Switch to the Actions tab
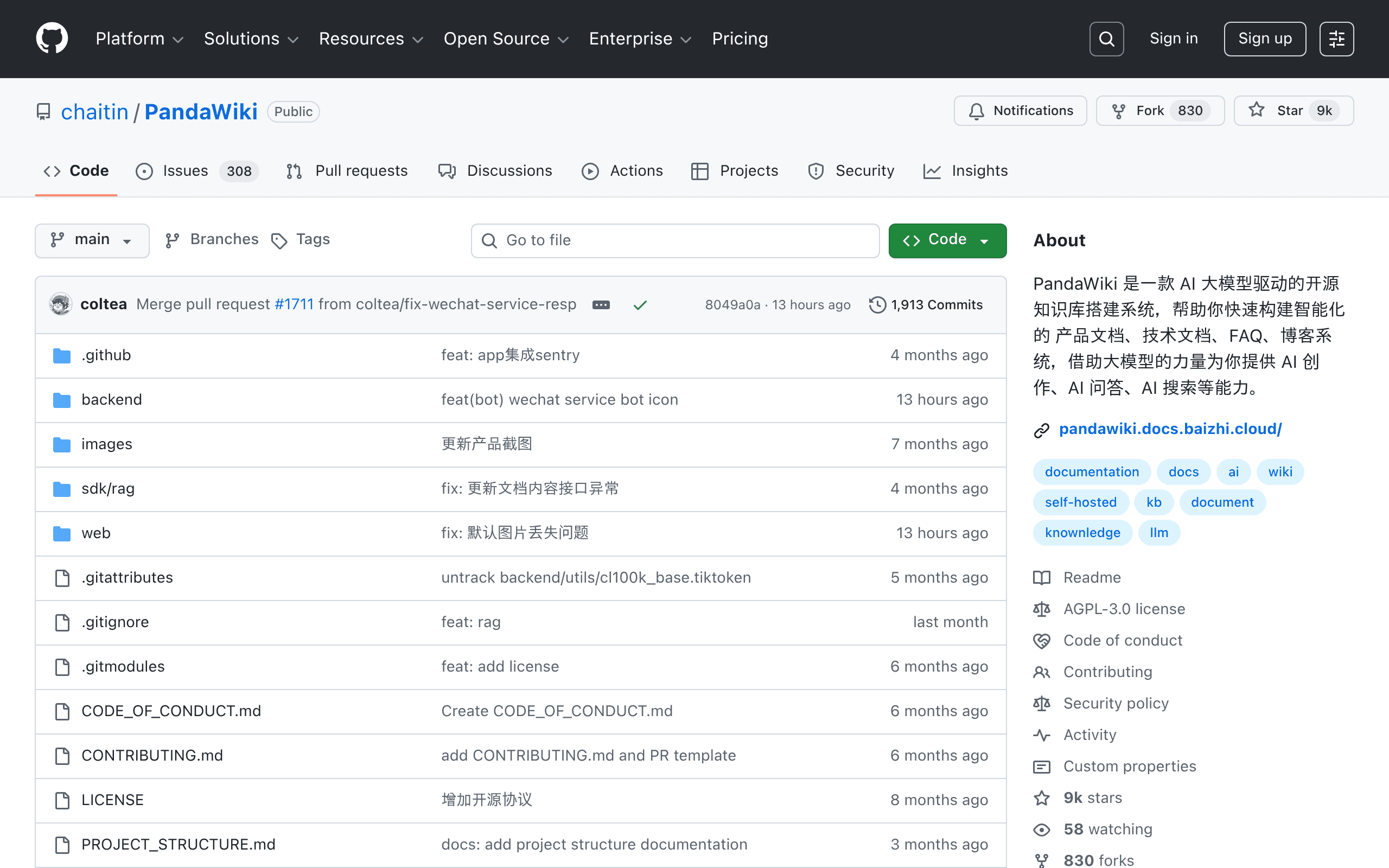Screen dimensions: 1389x868 tap(622, 171)
